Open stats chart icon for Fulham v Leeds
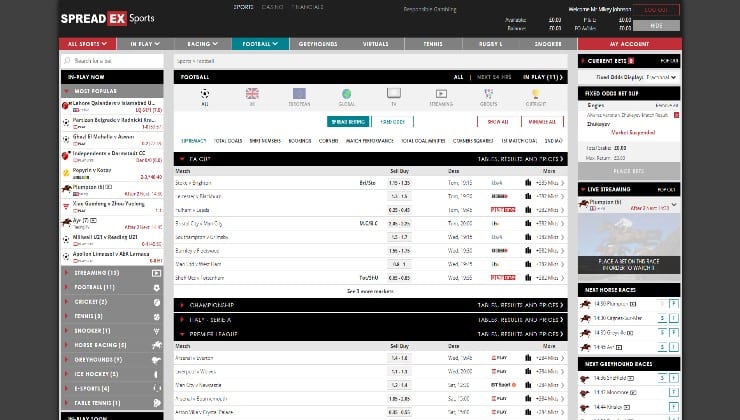 (x=528, y=210)
